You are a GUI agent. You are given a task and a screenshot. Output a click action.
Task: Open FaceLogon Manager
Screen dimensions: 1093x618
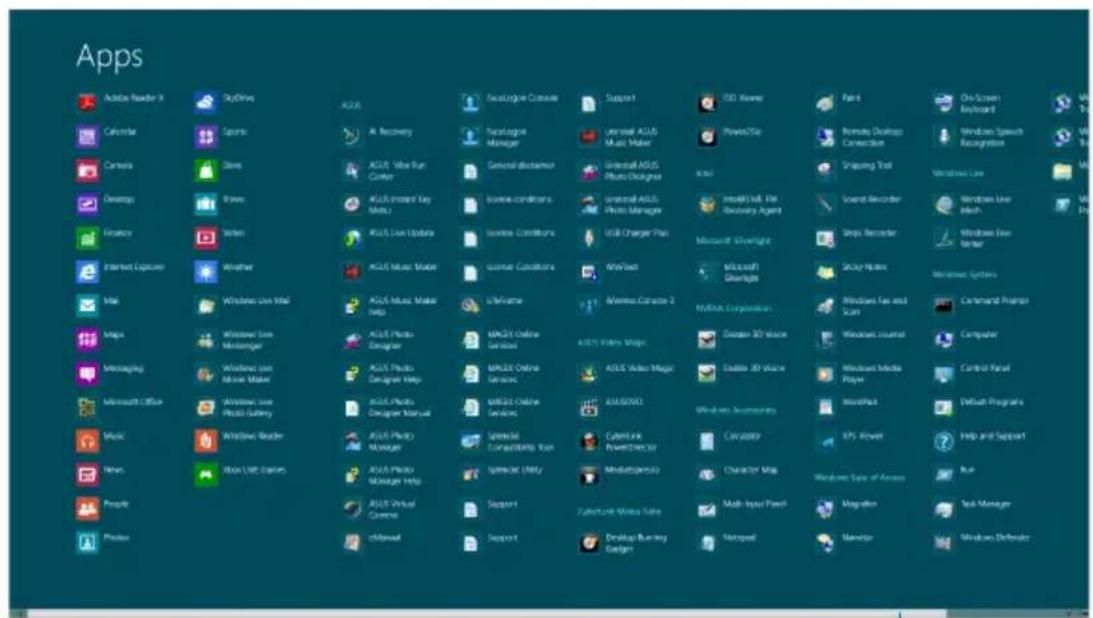point(494,136)
